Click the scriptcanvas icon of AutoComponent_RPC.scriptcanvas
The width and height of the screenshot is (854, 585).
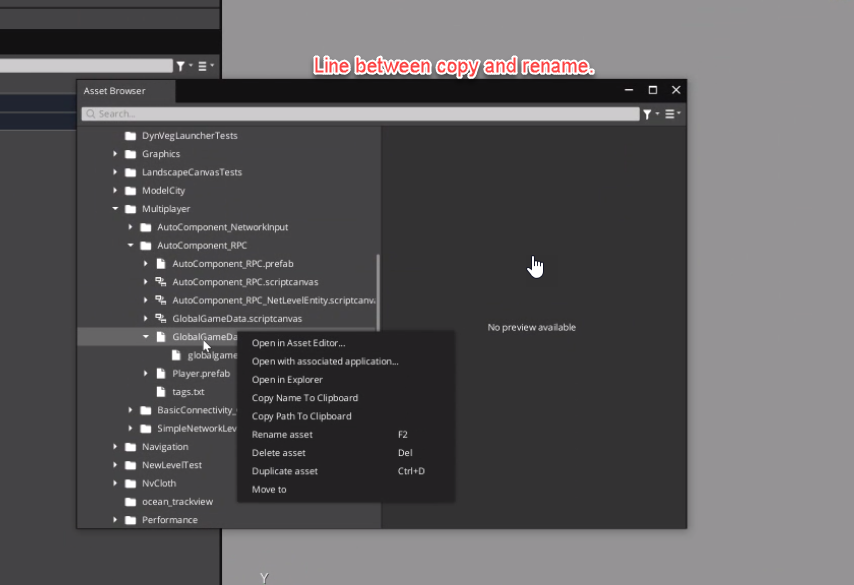pyautogui.click(x=160, y=282)
